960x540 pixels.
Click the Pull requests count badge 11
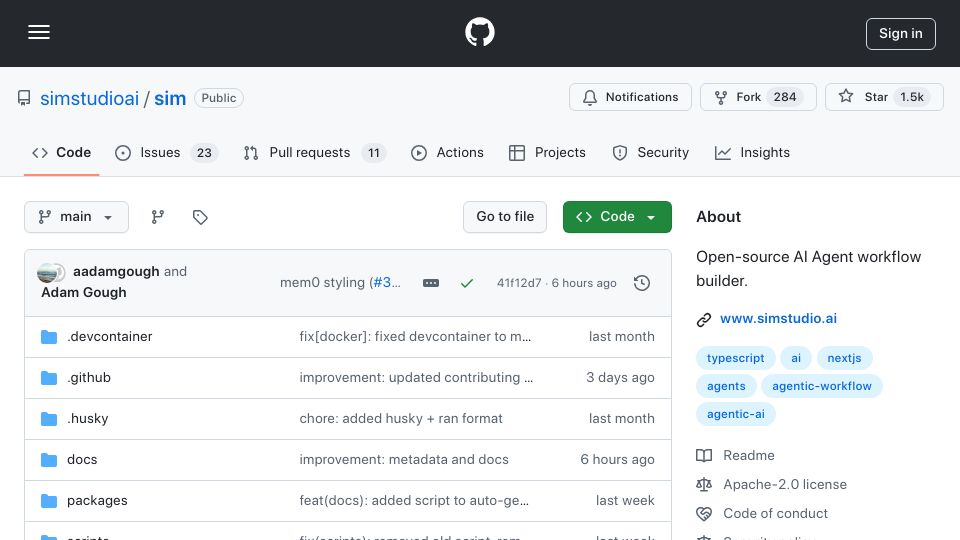(x=373, y=153)
